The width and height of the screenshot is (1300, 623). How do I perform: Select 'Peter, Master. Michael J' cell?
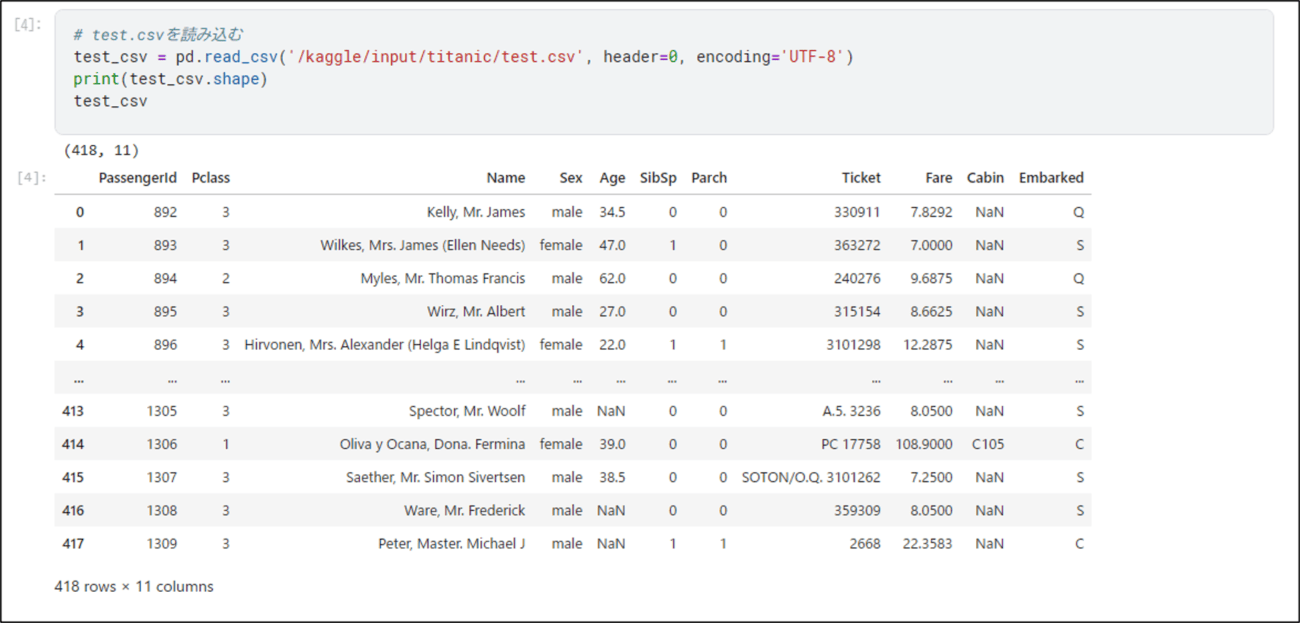click(452, 543)
